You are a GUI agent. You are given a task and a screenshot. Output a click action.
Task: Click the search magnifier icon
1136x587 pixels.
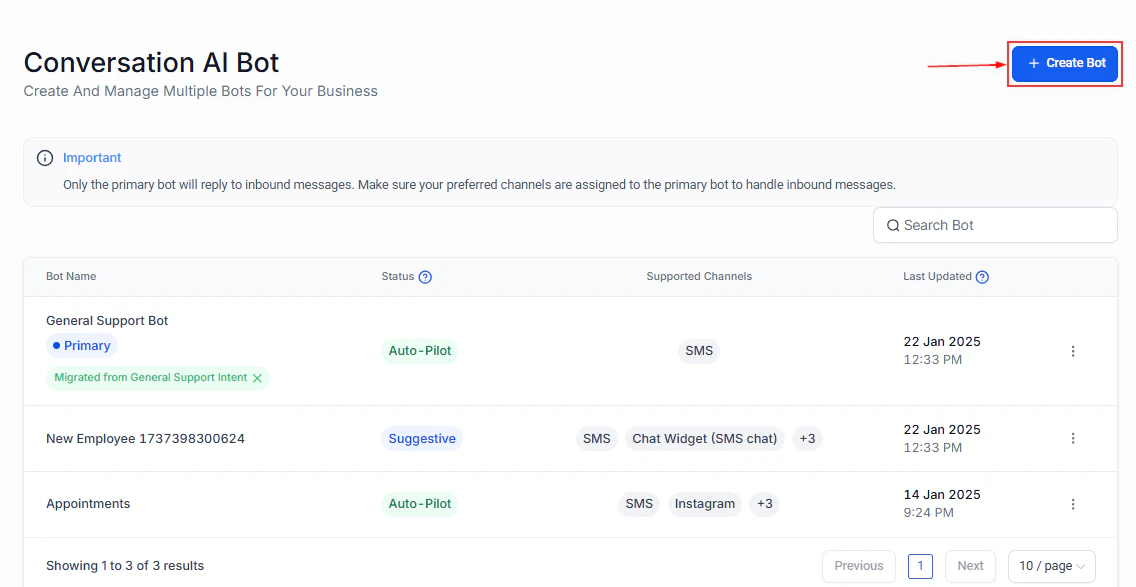[893, 226]
